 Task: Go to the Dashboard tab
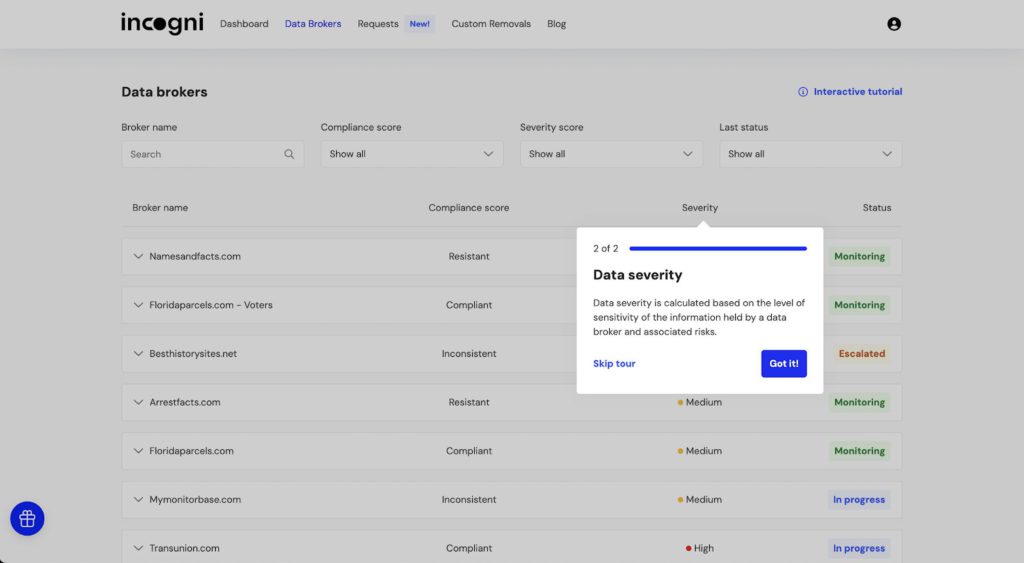244,24
